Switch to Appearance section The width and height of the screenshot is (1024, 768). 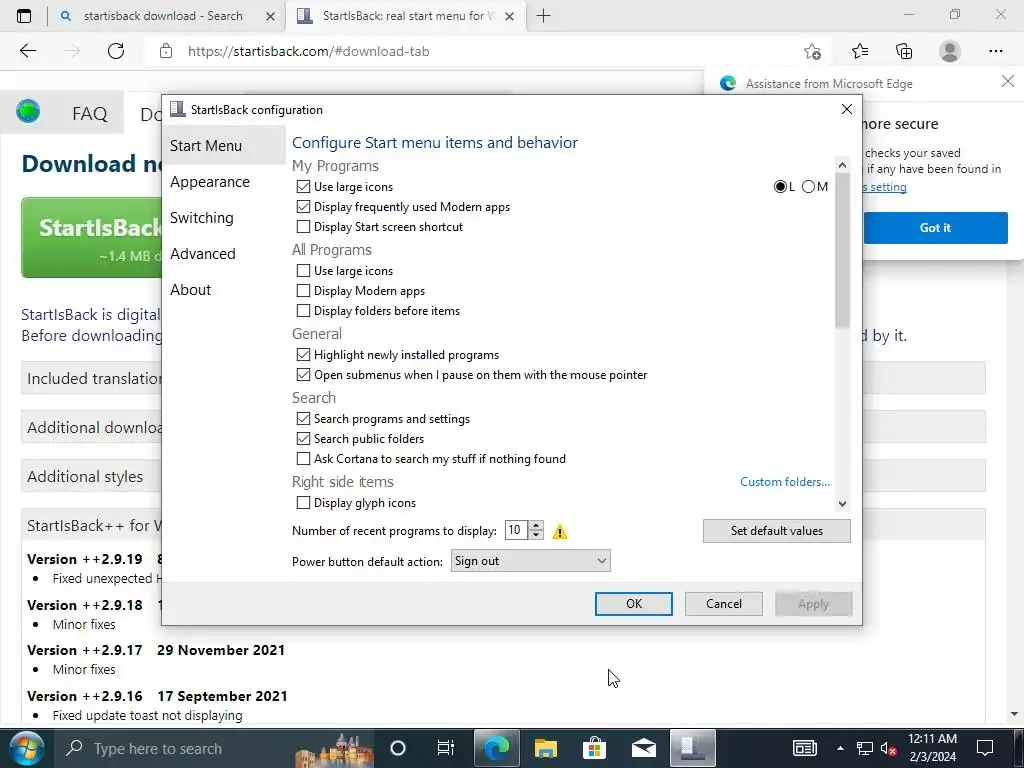[210, 182]
